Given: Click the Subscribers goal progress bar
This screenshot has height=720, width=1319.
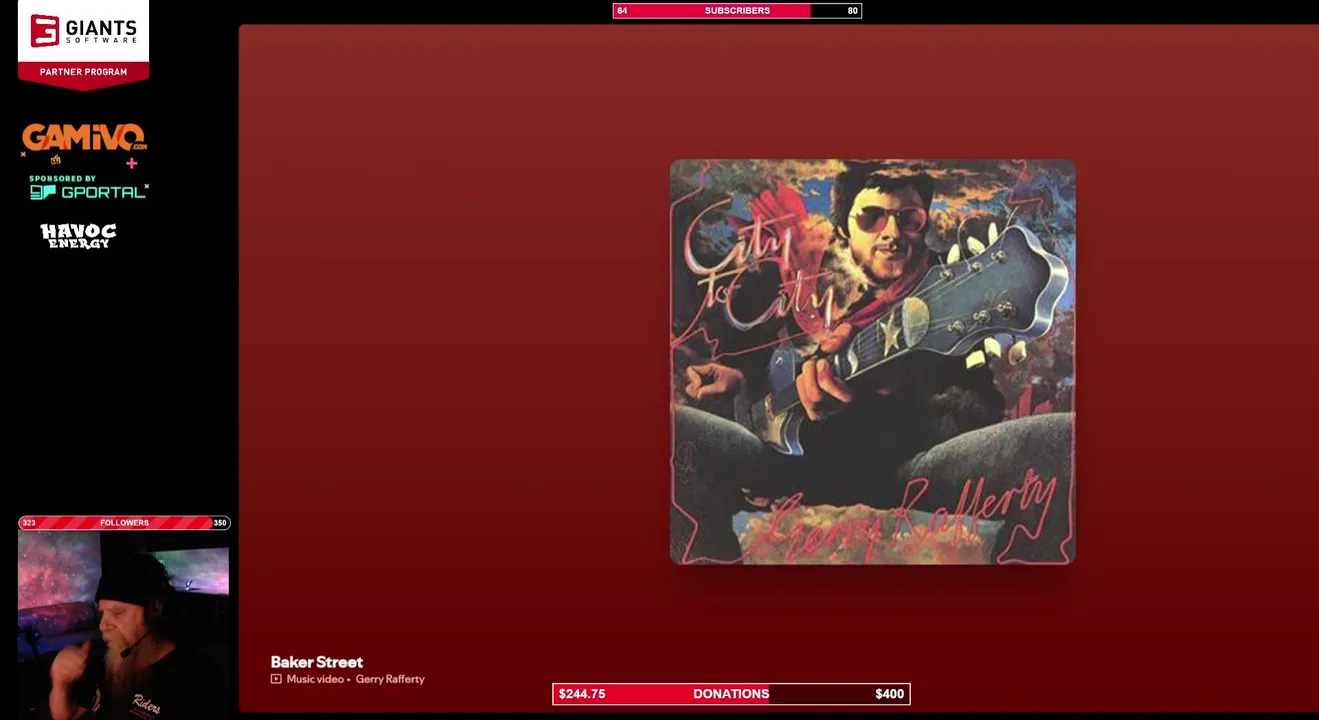Looking at the screenshot, I should tap(737, 11).
